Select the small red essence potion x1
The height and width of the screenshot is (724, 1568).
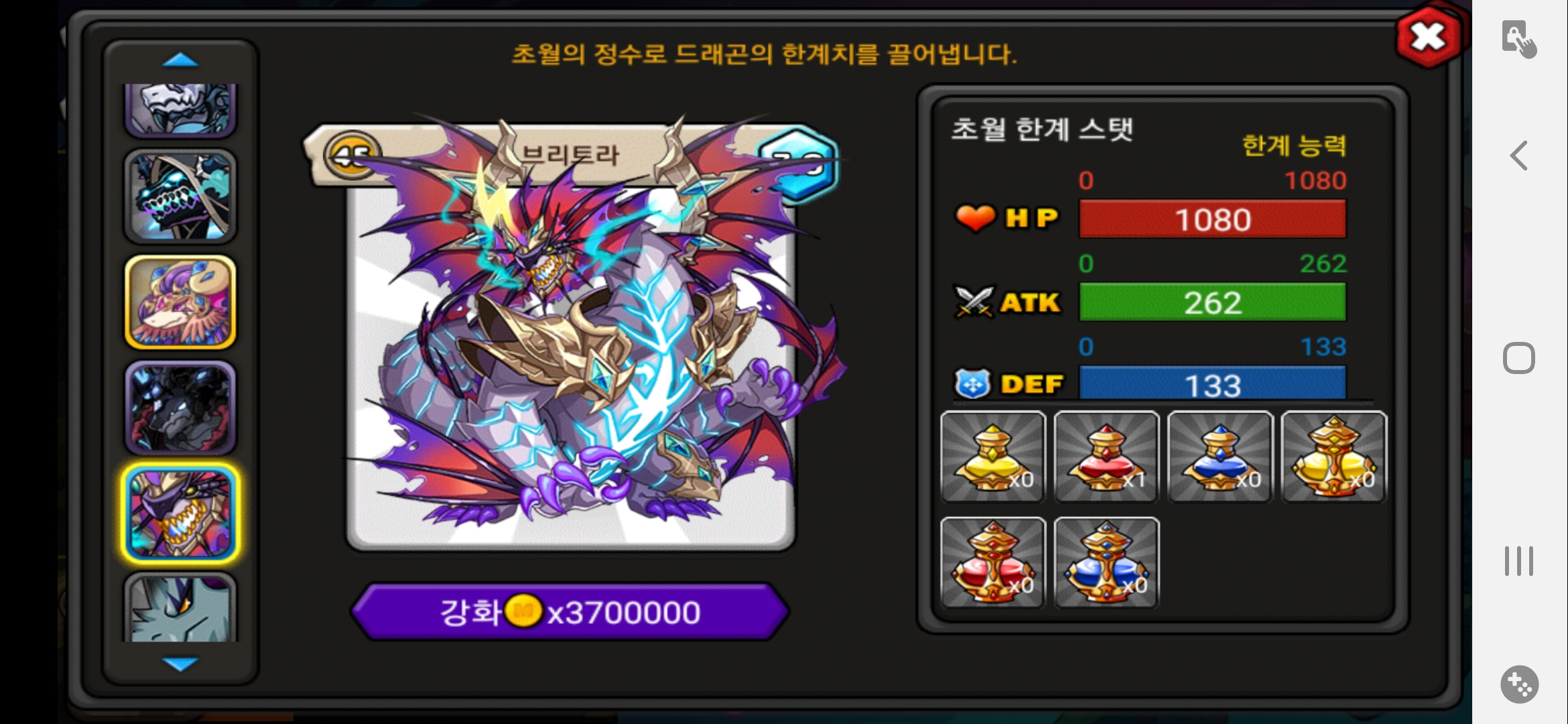point(1106,457)
